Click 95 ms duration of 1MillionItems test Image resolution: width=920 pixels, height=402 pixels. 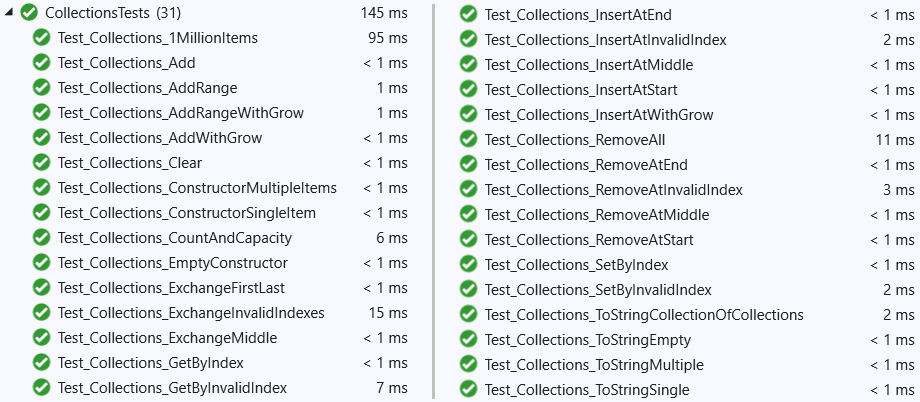tap(387, 38)
